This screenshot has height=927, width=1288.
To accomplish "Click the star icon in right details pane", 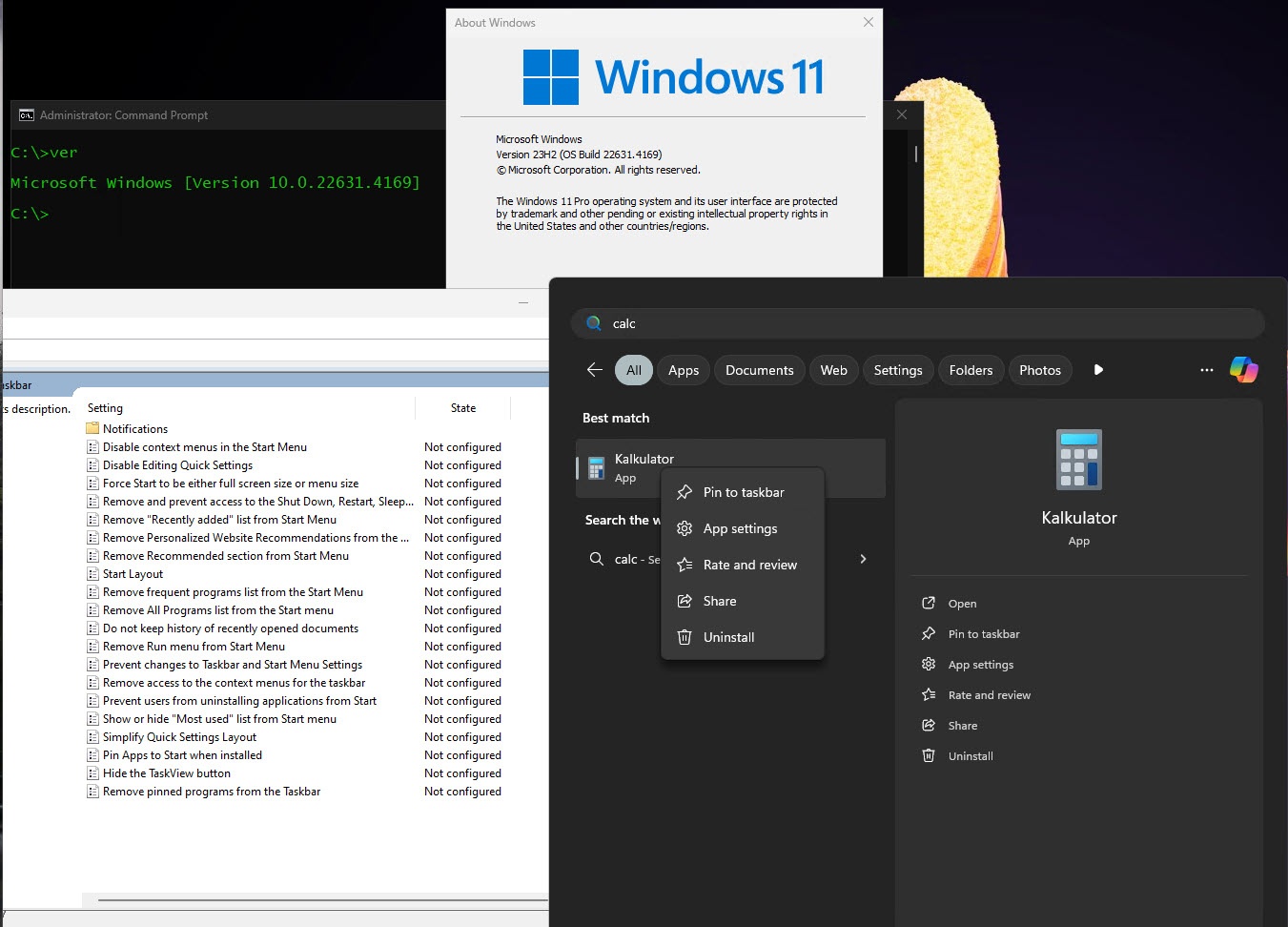I will (x=929, y=694).
